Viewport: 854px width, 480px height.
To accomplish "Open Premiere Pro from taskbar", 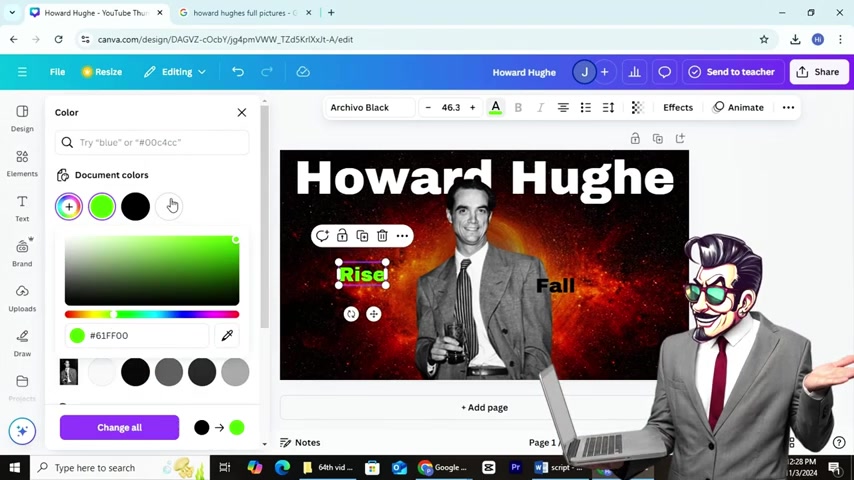I will click(x=515, y=467).
